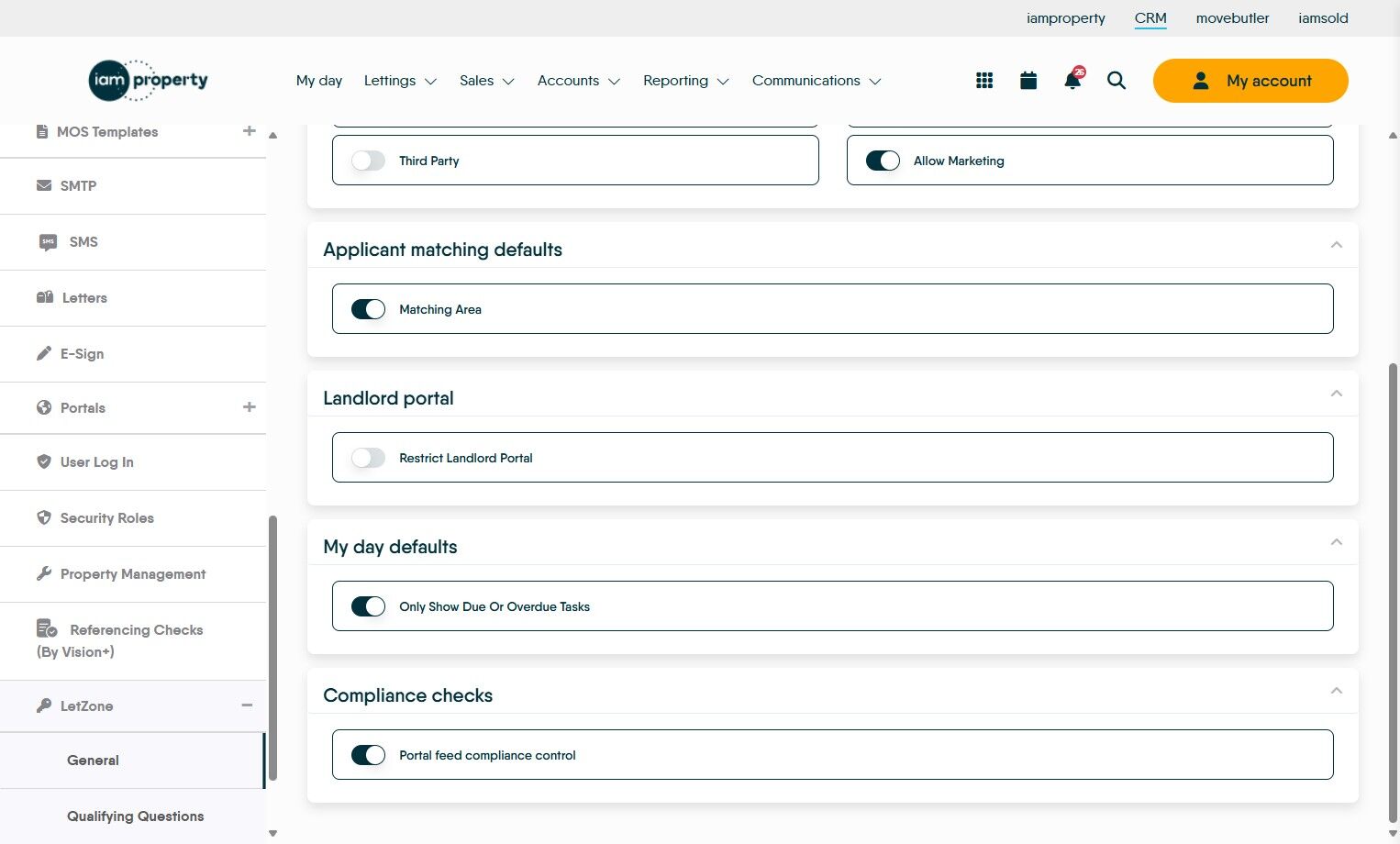Viewport: 1400px width, 844px height.
Task: Click the My account button
Action: coord(1250,81)
